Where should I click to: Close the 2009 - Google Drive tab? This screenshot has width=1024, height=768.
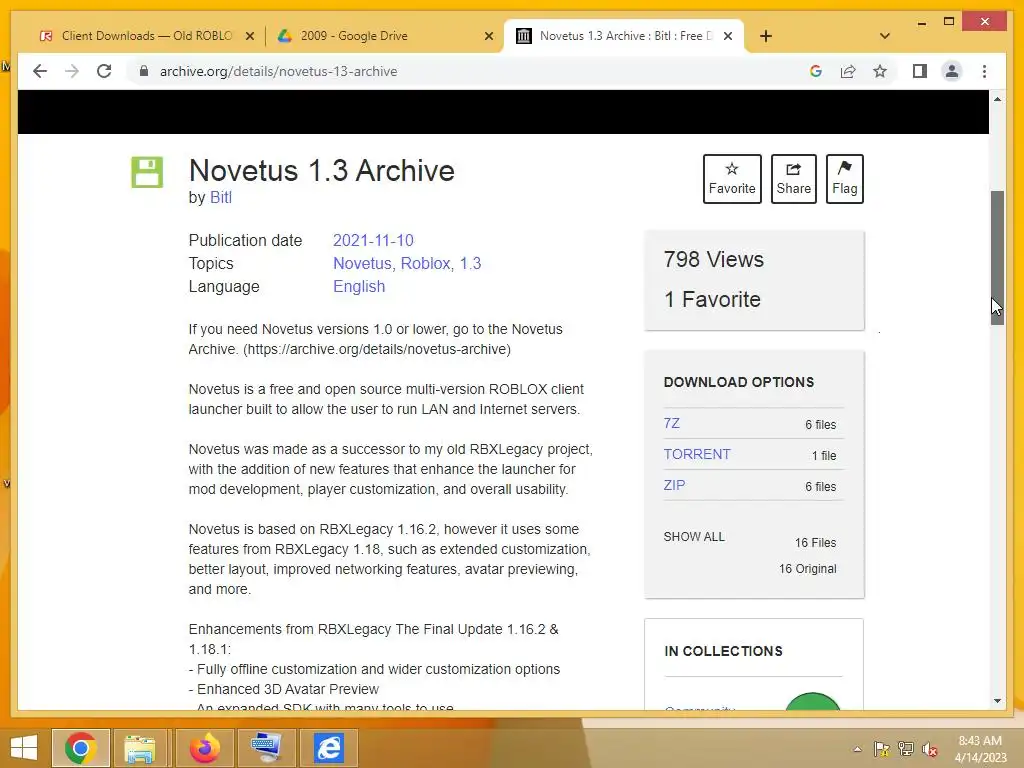tap(488, 36)
